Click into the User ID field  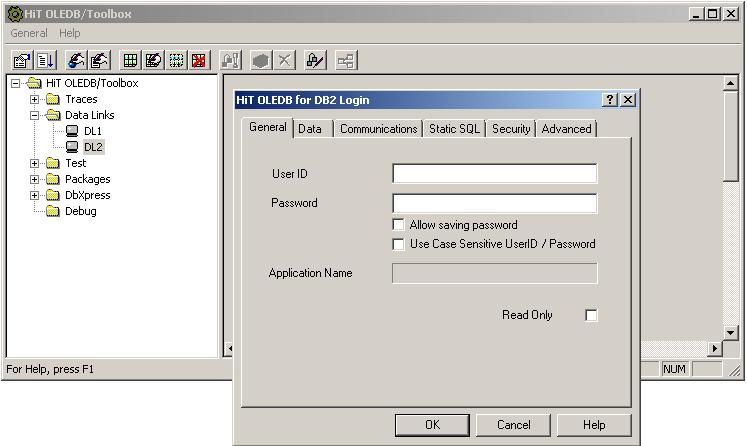[x=495, y=173]
